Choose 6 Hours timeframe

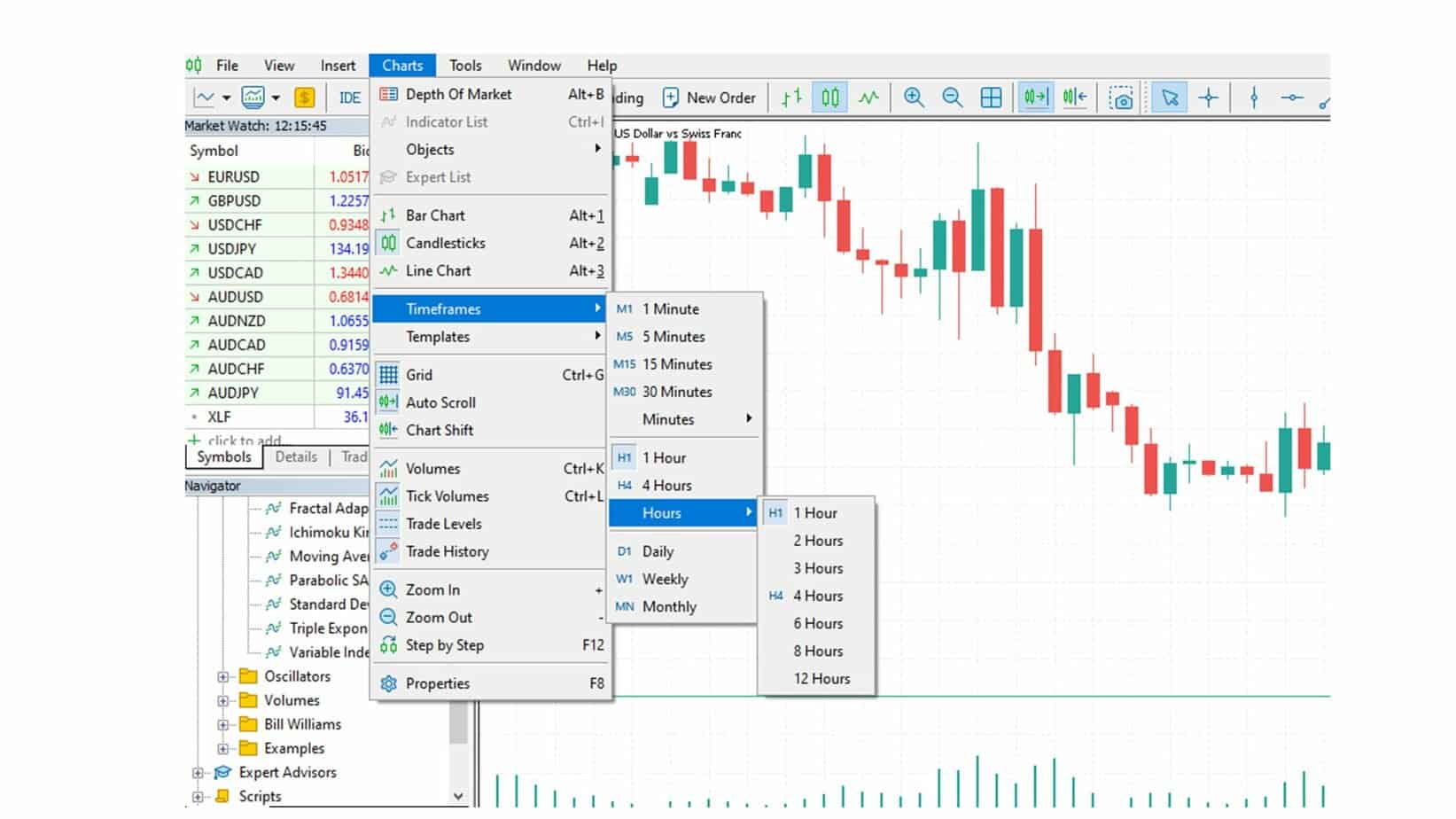[817, 623]
